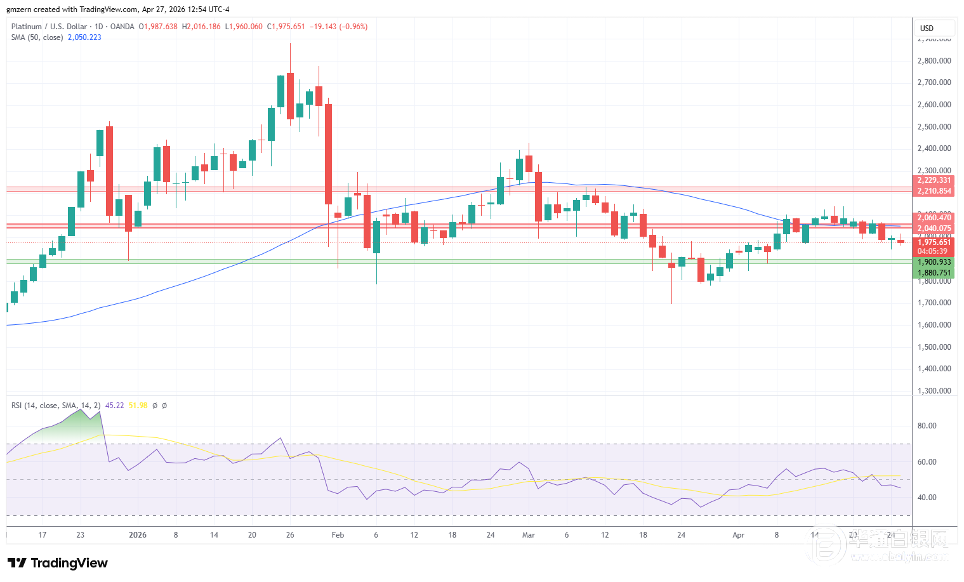This screenshot has width=964, height=582.
Task: Click the countdown timer 04:05:39 label
Action: [x=933, y=251]
